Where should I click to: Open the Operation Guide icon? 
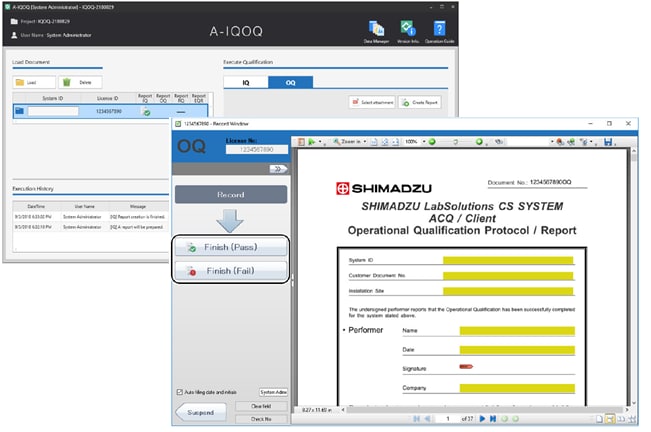point(439,31)
